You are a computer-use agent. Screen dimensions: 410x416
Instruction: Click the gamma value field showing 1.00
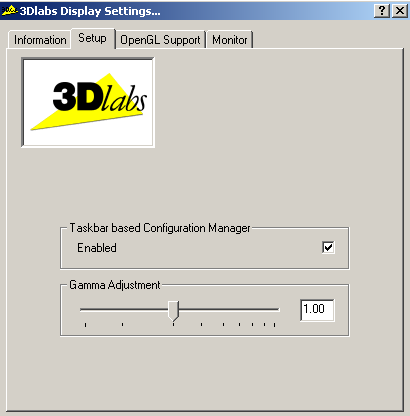pyautogui.click(x=317, y=310)
